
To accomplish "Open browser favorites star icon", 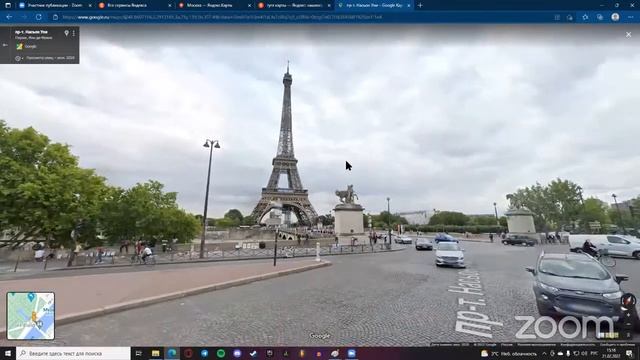I will click(585, 17).
